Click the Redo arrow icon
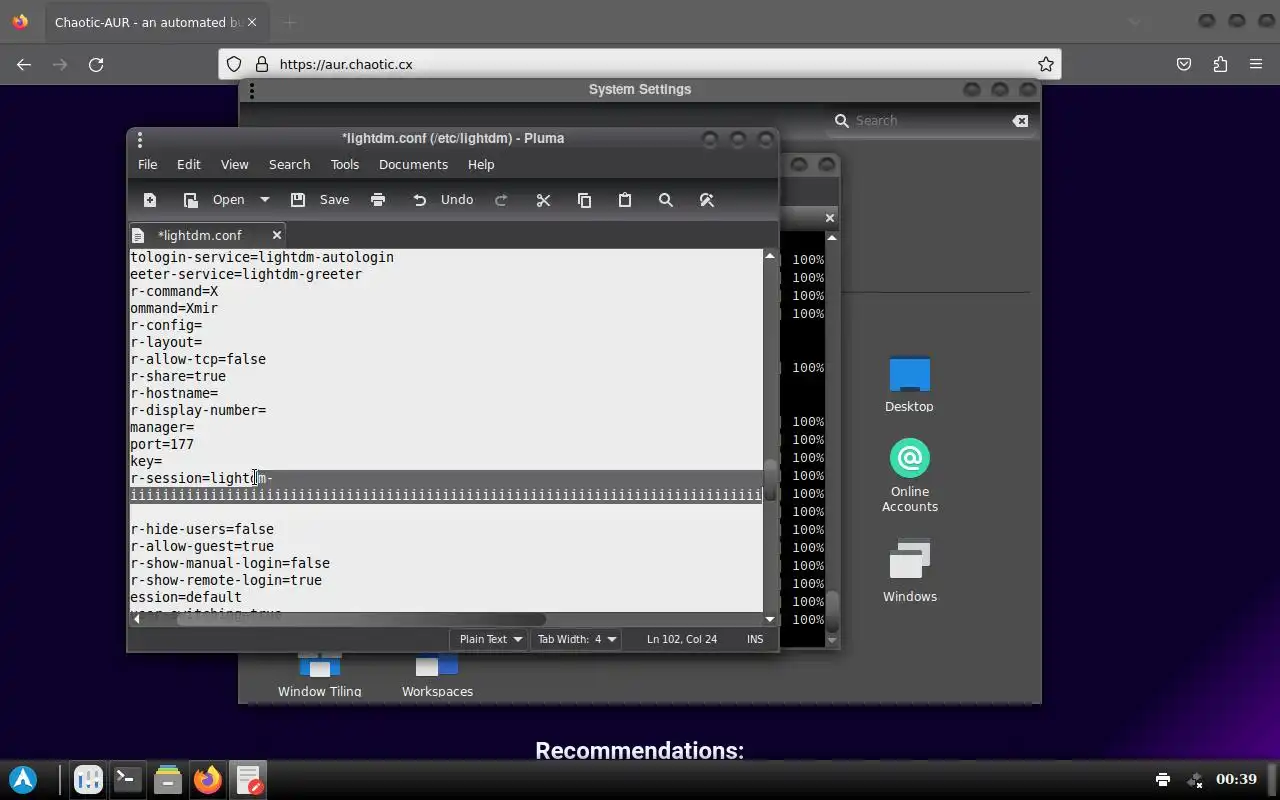Viewport: 1280px width, 800px height. [x=501, y=200]
